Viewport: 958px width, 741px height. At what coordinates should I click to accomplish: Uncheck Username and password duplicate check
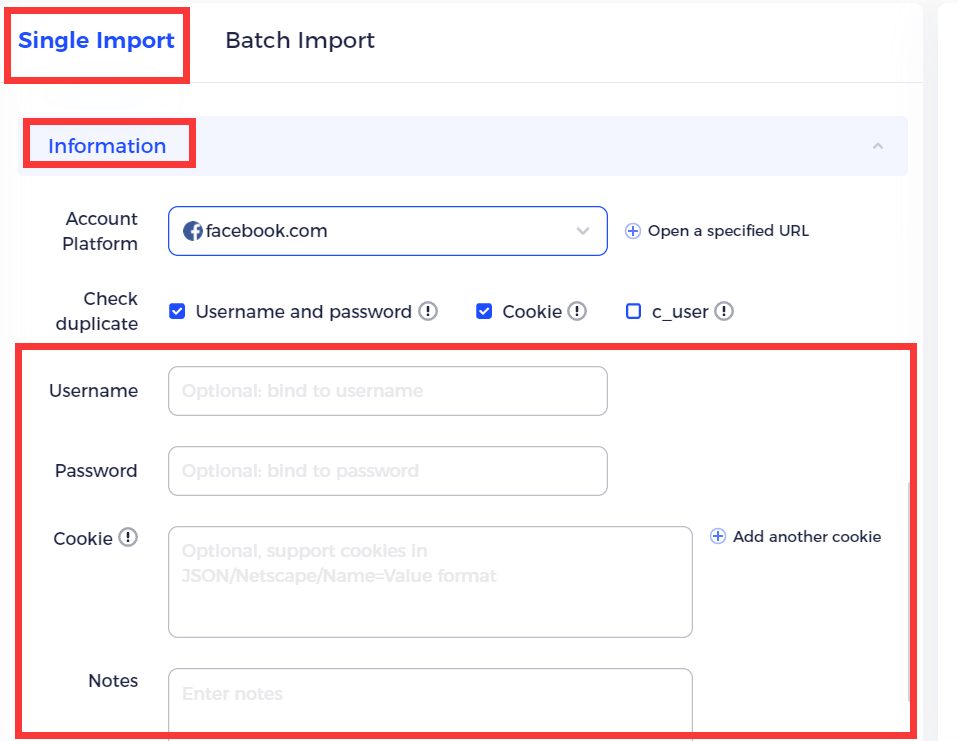click(177, 311)
